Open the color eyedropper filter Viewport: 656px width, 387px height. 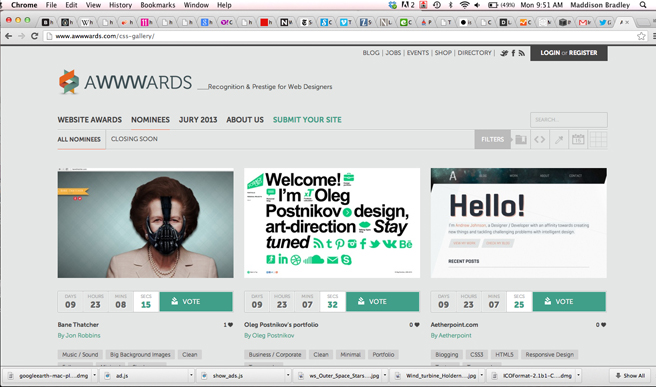[559, 139]
